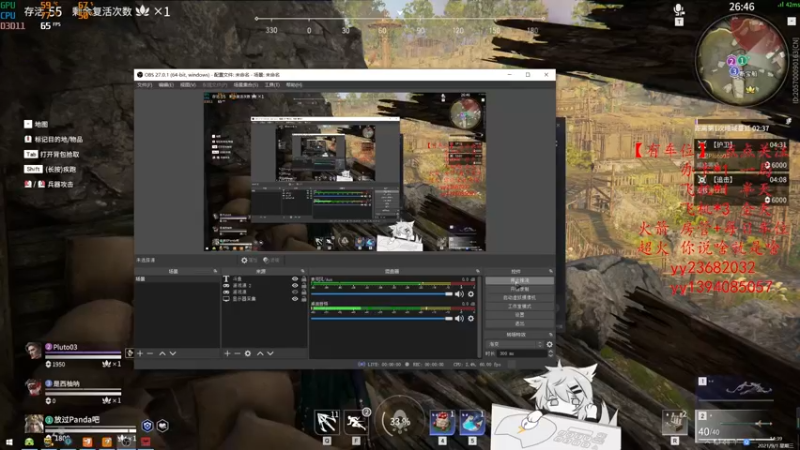The height and width of the screenshot is (450, 800).
Task: Click the 退出 exit button in Controls
Action: (519, 323)
